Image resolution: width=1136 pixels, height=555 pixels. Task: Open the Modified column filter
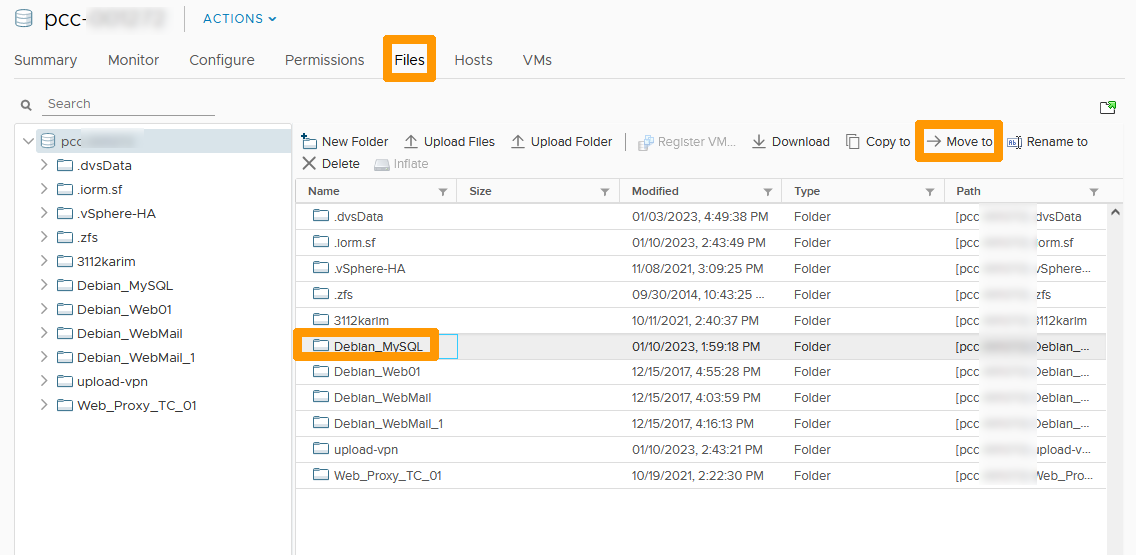[x=768, y=191]
